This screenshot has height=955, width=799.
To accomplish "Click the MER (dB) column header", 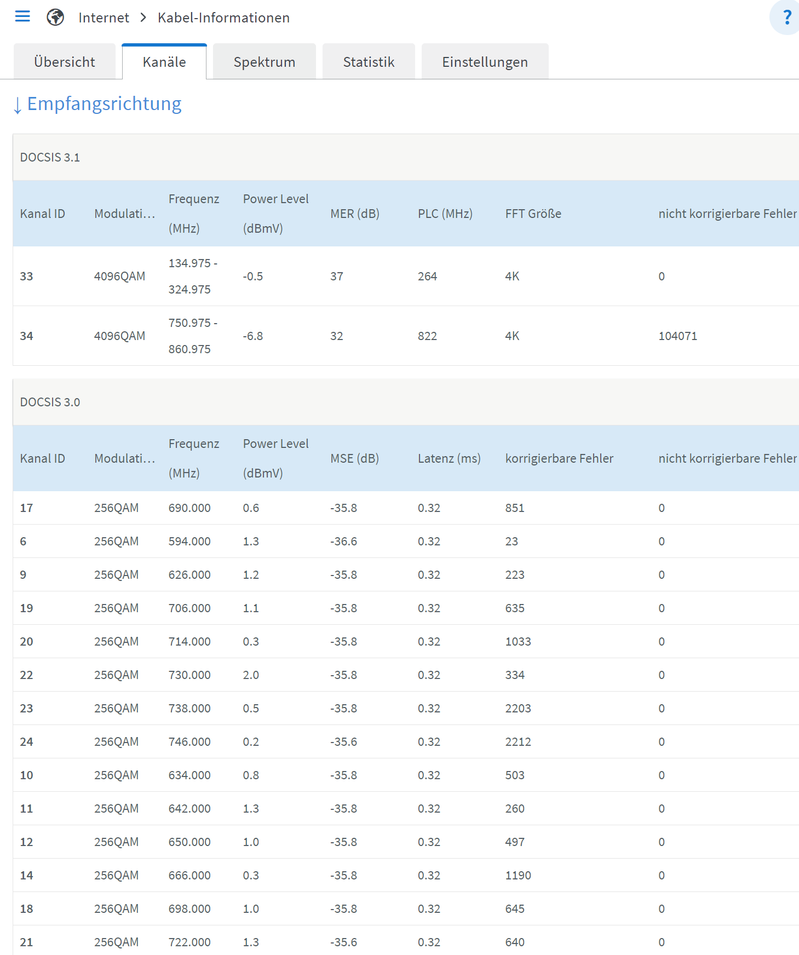I will coord(355,214).
